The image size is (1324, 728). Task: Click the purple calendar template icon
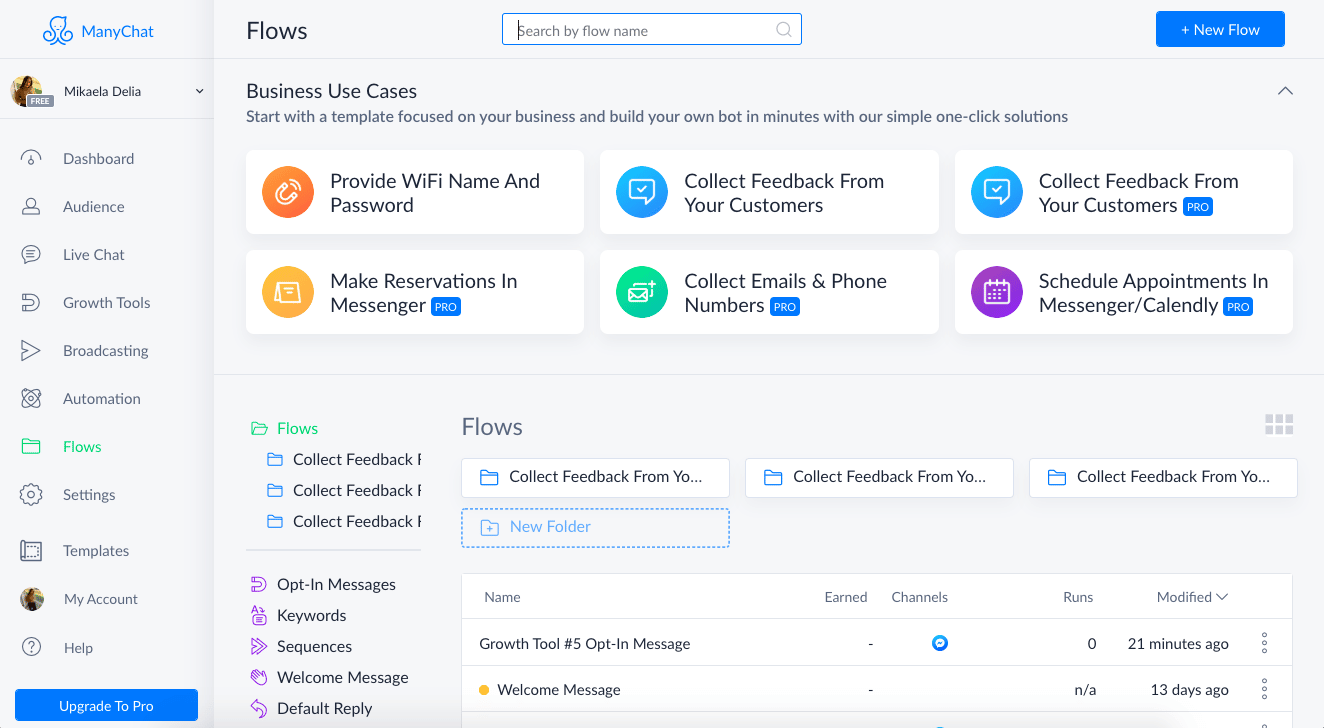pos(997,292)
